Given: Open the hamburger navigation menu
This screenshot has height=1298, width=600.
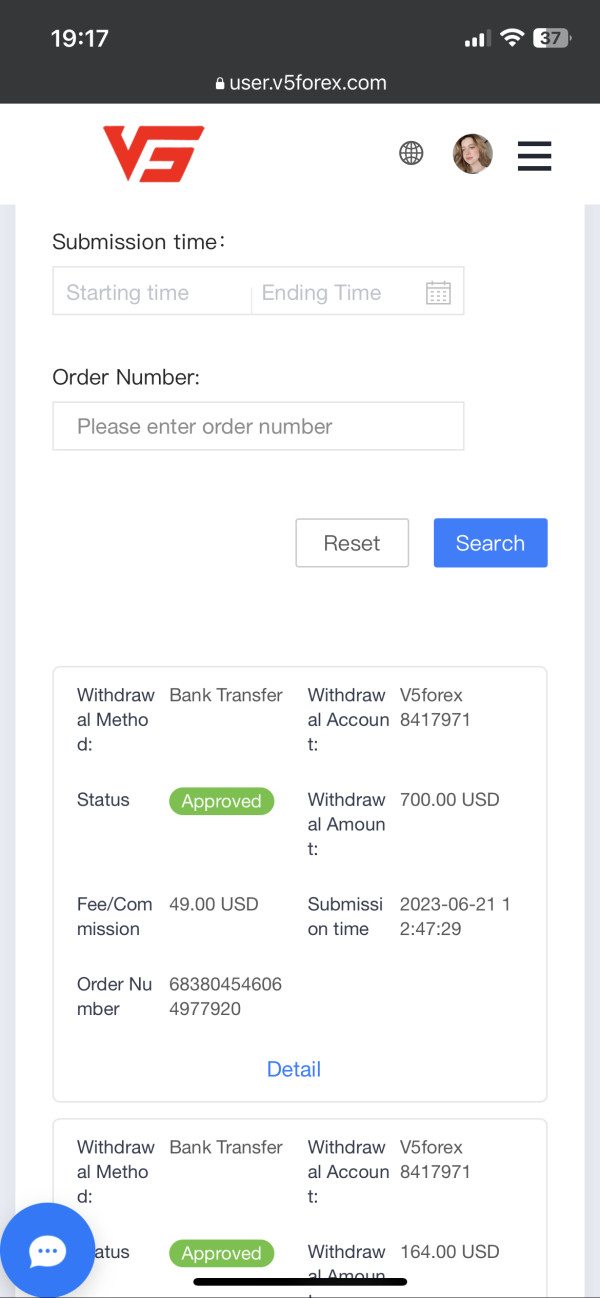Looking at the screenshot, I should [534, 155].
